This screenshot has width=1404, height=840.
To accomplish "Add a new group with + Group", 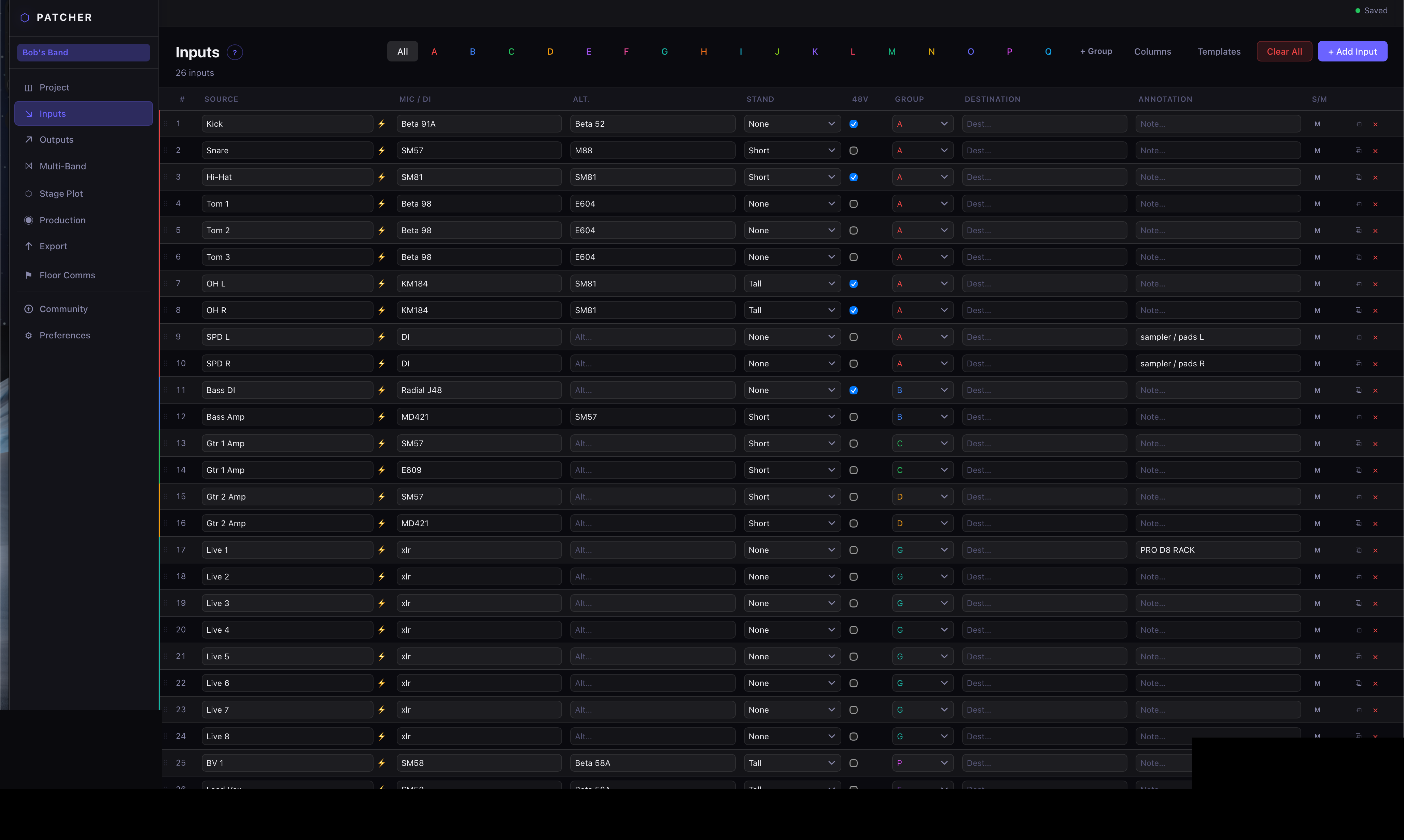I will coord(1096,52).
